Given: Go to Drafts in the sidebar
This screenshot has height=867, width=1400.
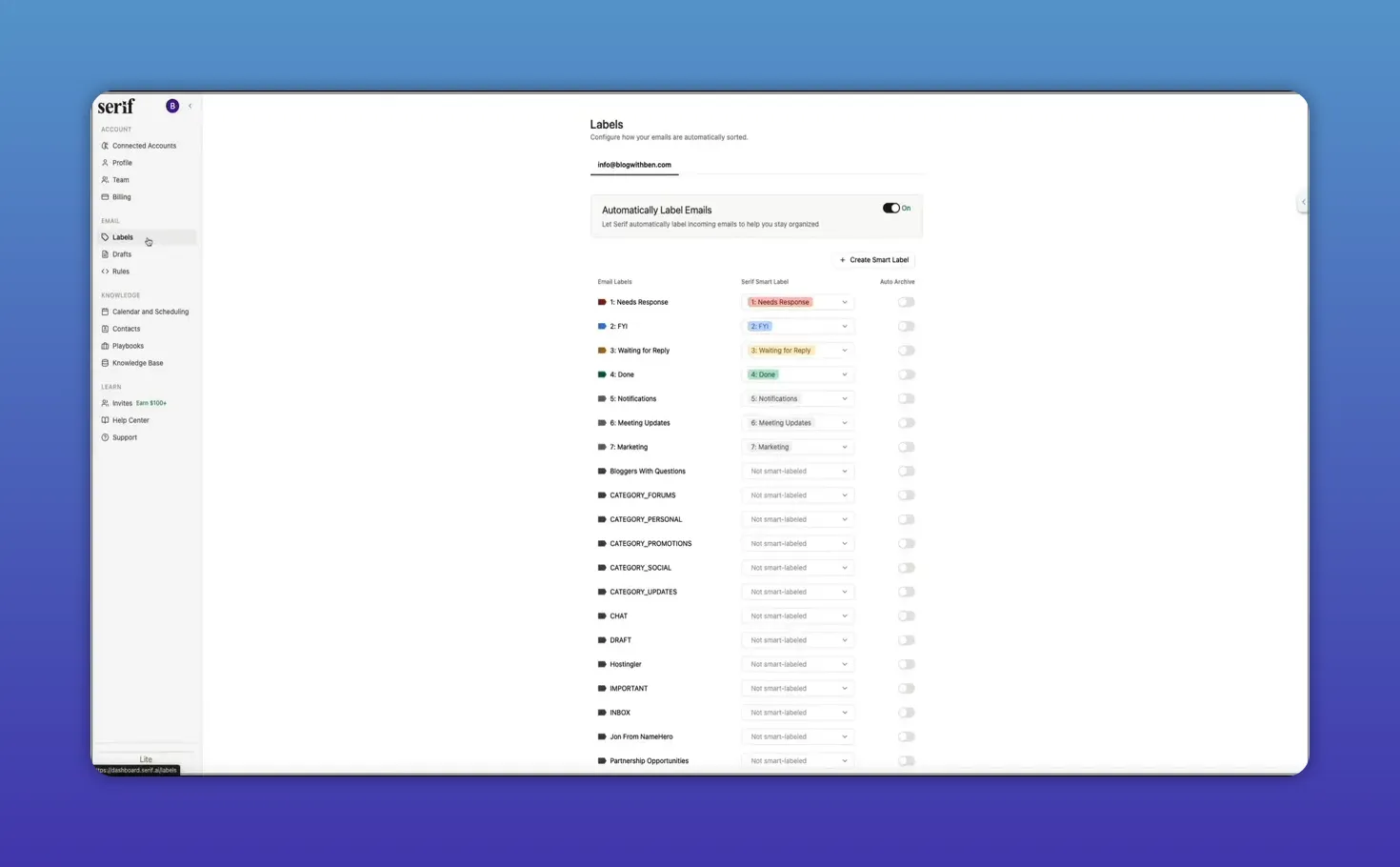Looking at the screenshot, I should tap(148, 254).
